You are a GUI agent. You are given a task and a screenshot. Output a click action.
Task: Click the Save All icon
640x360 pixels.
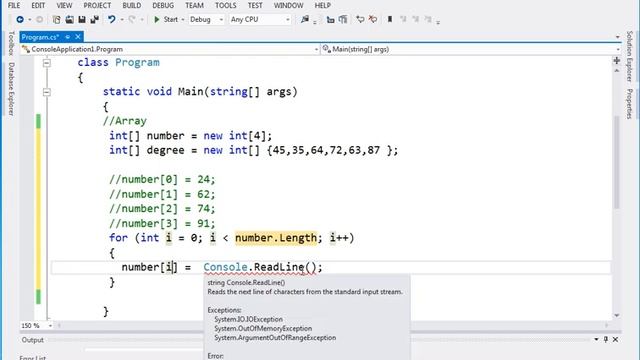click(x=95, y=19)
